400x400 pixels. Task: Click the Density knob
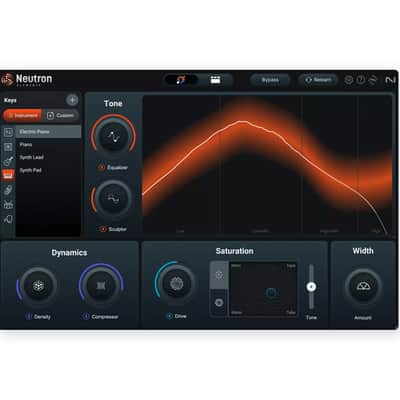[38, 286]
